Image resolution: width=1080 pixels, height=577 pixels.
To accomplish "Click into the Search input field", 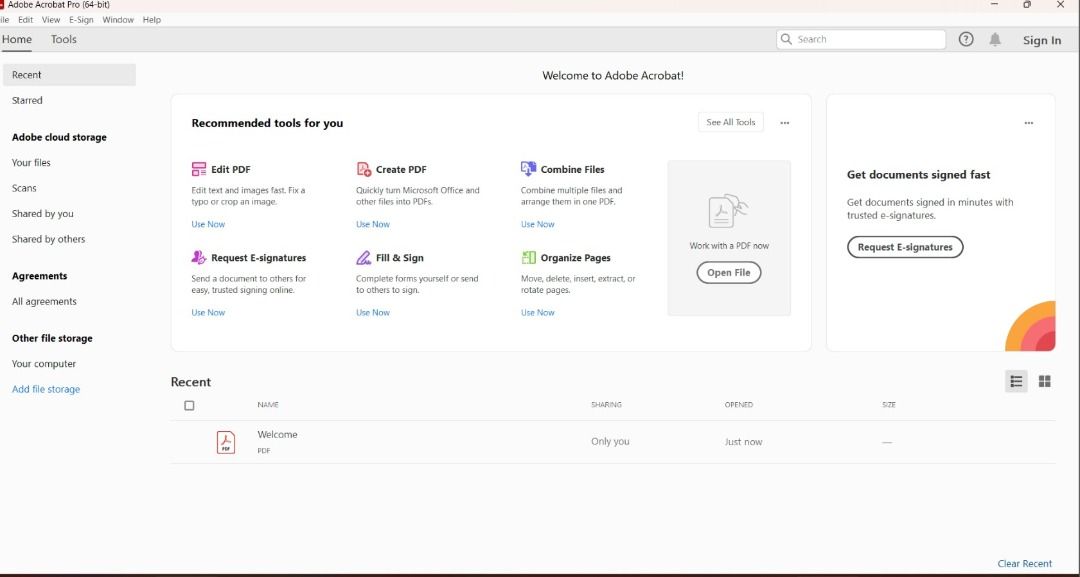I will point(861,39).
